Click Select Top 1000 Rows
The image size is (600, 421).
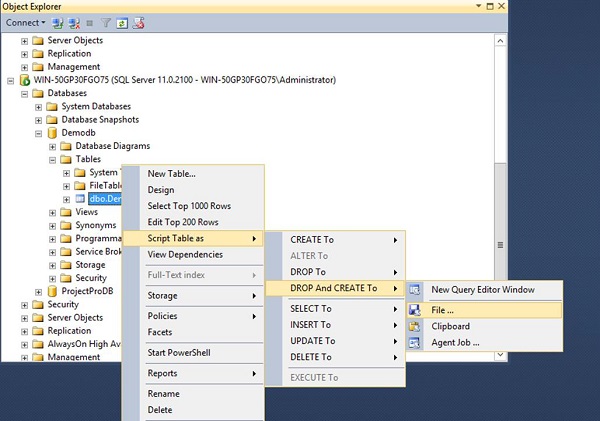click(x=189, y=206)
